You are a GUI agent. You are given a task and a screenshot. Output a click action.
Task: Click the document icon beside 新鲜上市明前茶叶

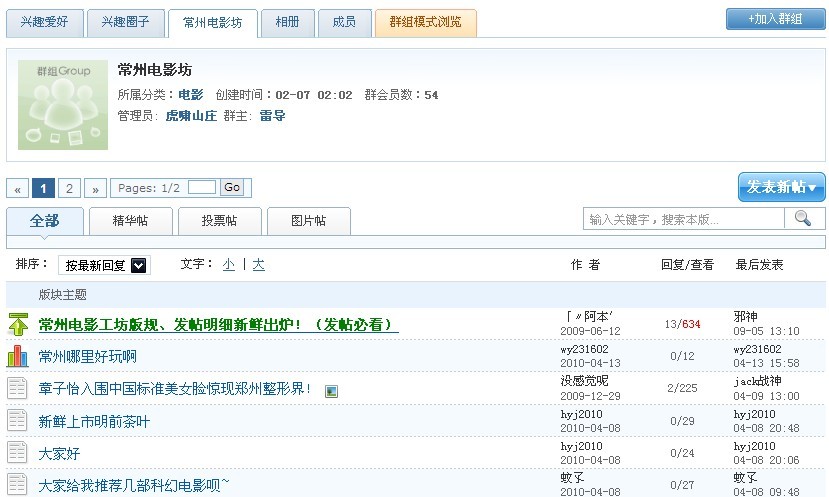(17, 421)
